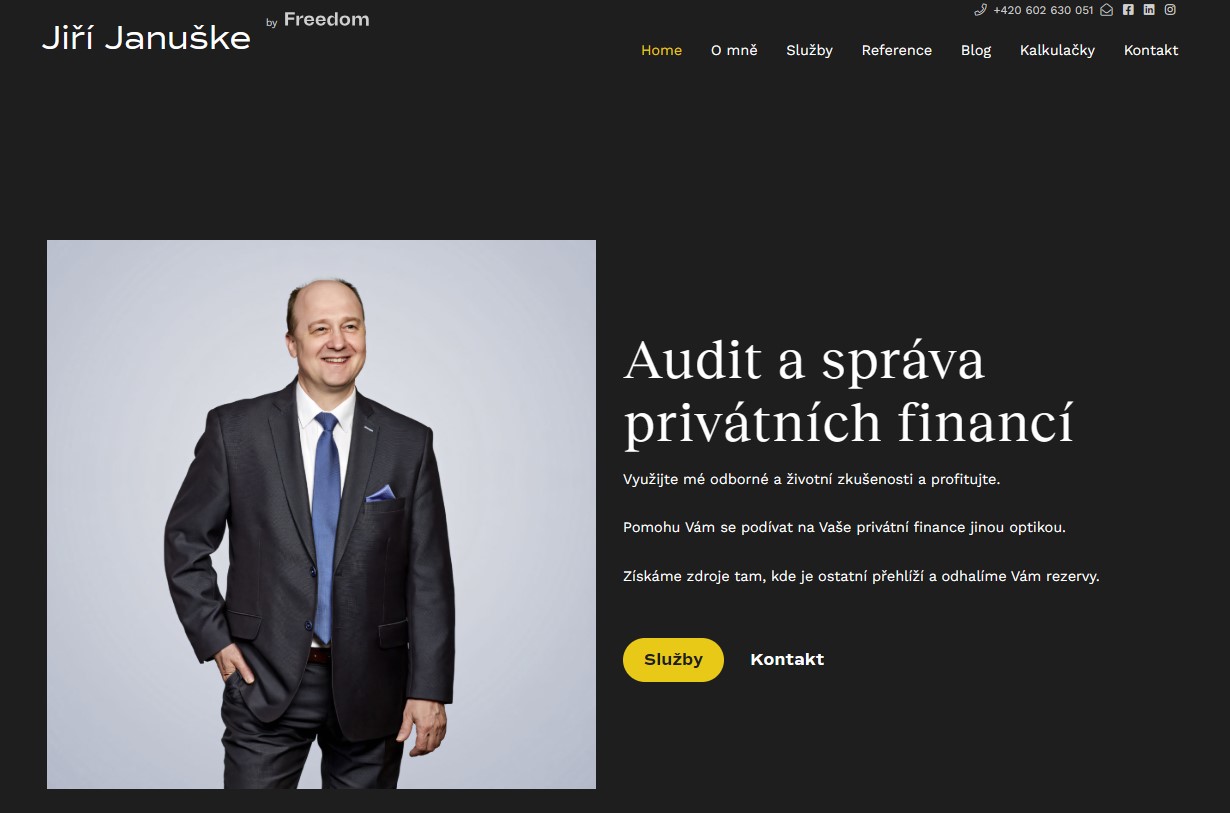This screenshot has width=1230, height=813.
Task: Open Kalkulačky from the top menu
Action: [1057, 50]
